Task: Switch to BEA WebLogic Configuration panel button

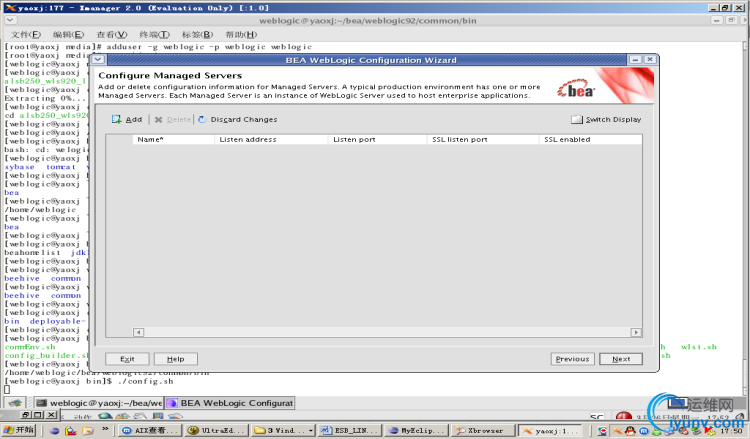Action: click(230, 403)
